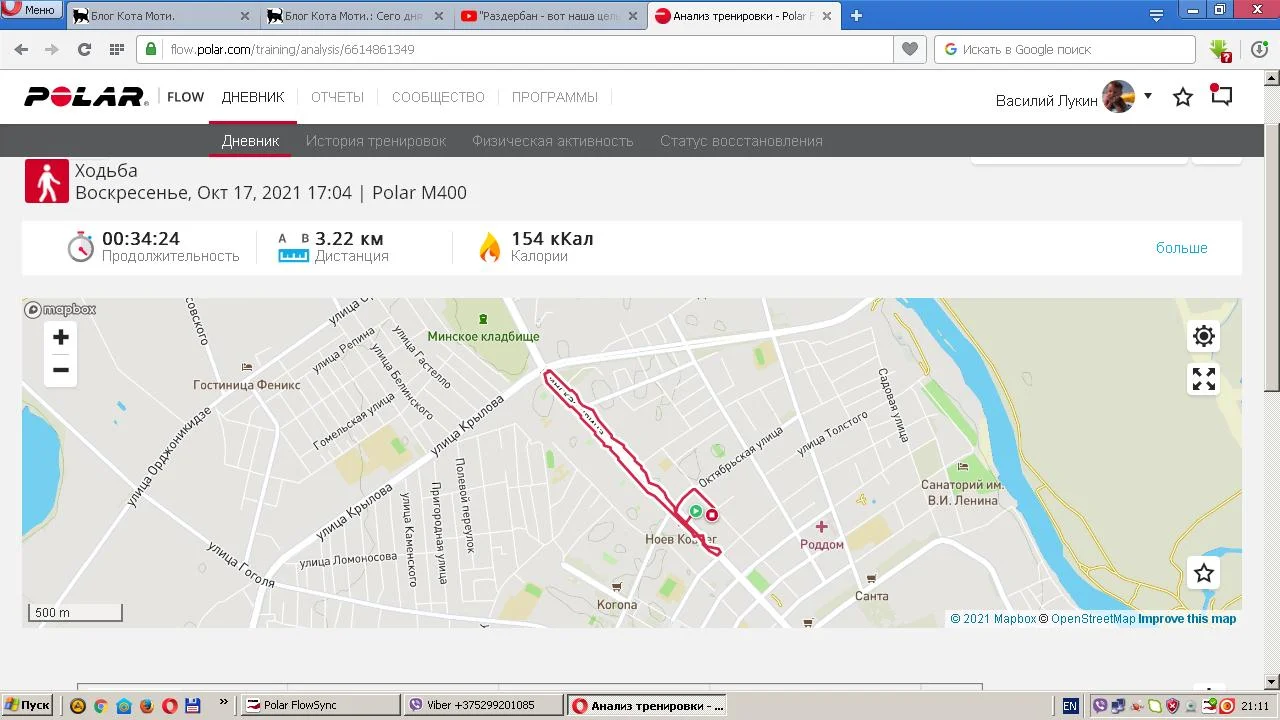The image size is (1280, 720).
Task: Zoom out on the map
Action: coord(61,370)
